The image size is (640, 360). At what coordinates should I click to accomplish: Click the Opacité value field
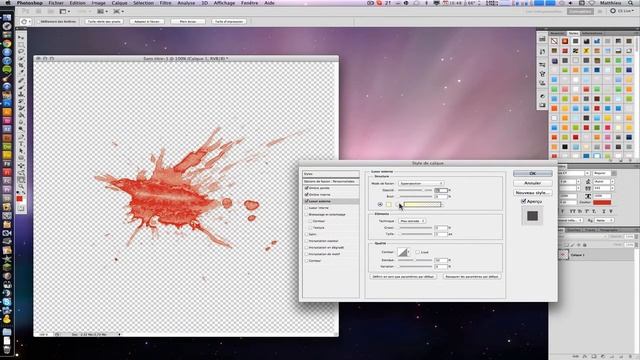coord(441,190)
